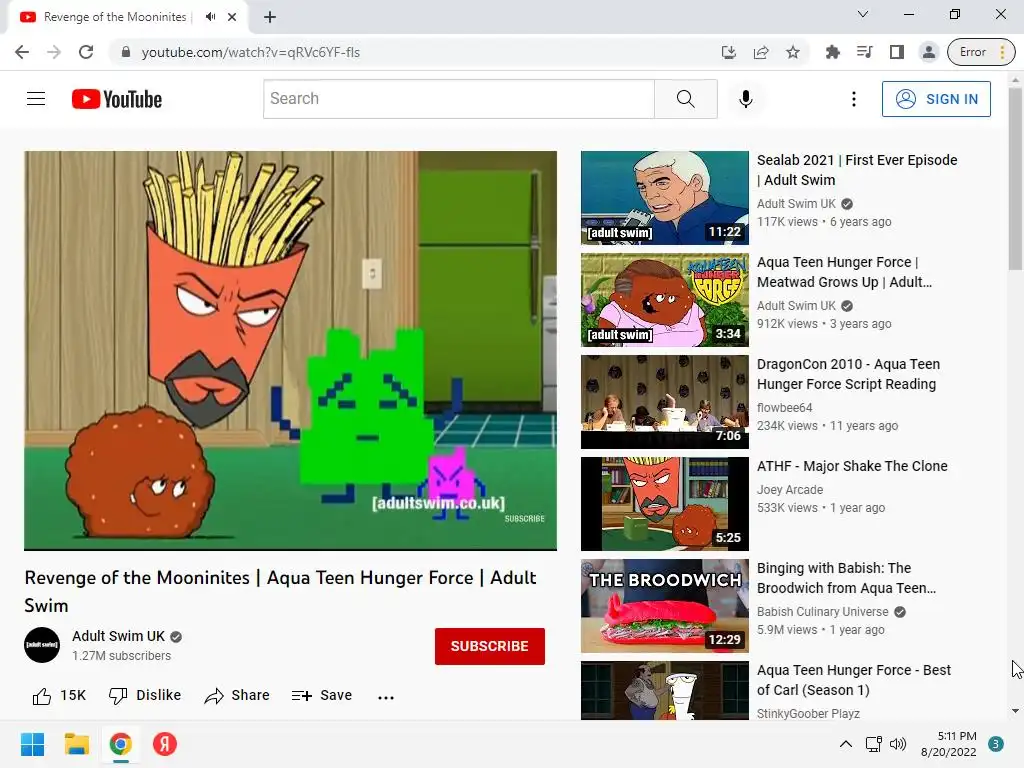Open the Windows Start menu

click(x=32, y=744)
